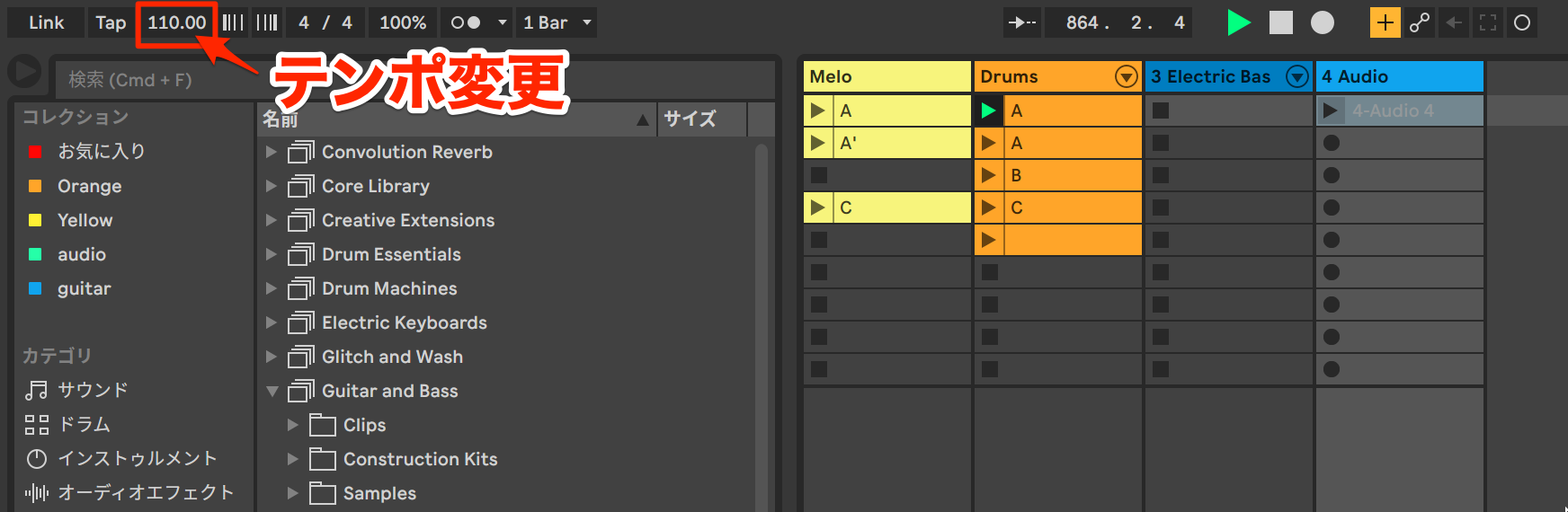This screenshot has height=512, width=1568.
Task: Select the Drums track title
Action: click(1009, 76)
